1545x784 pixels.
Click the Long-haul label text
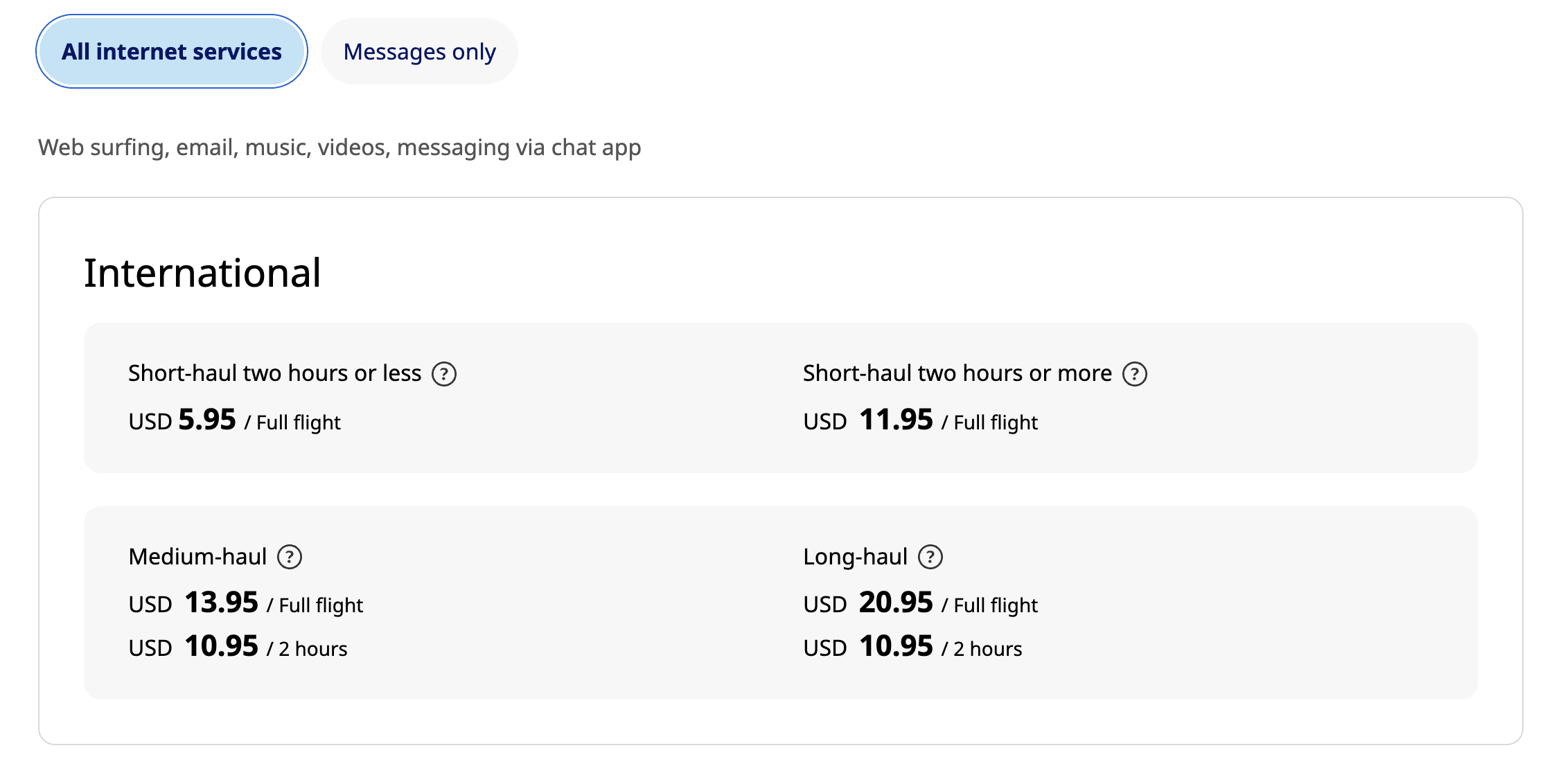(855, 557)
